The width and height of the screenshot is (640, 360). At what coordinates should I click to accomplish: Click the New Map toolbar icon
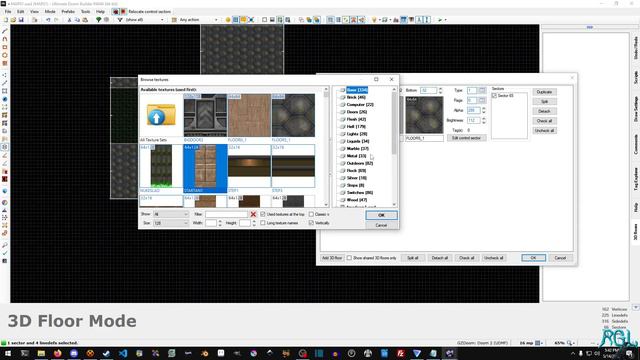(x=6, y=20)
